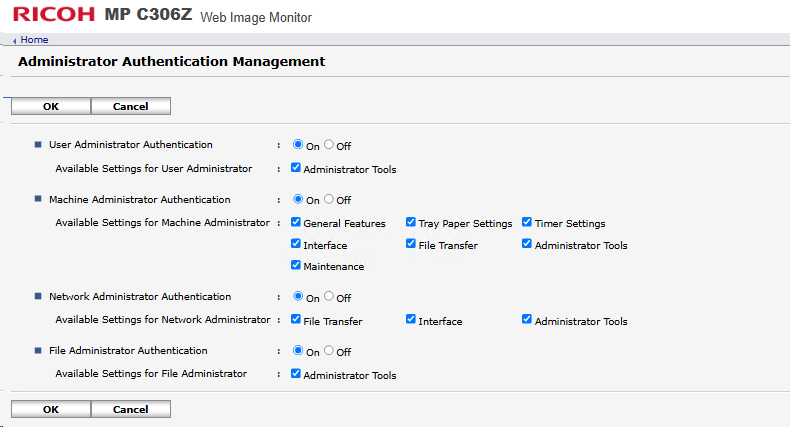Turn File Administrator Authentication Off
The height and width of the screenshot is (427, 790).
tap(329, 350)
